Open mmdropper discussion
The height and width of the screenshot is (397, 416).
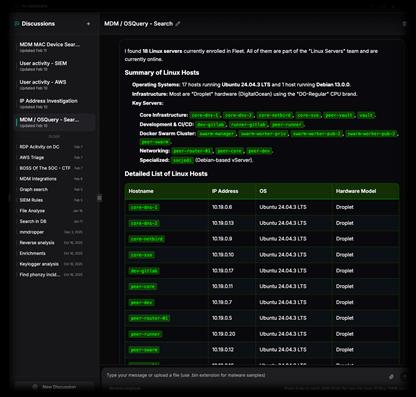click(51, 232)
